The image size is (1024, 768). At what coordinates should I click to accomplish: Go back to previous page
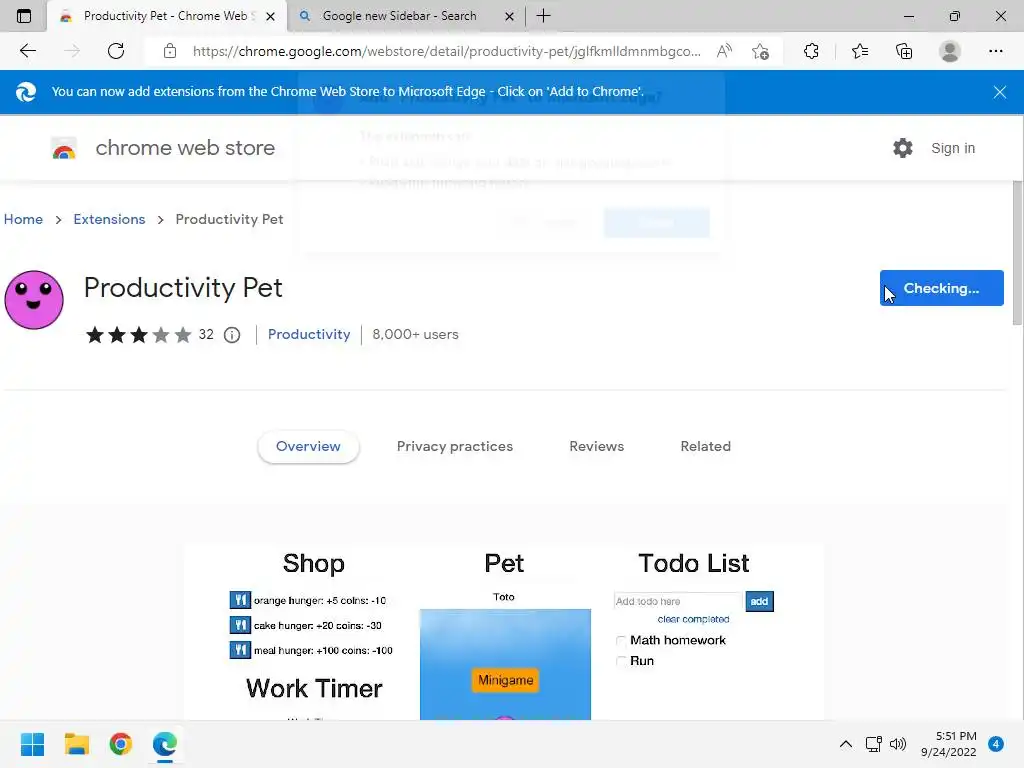(27, 51)
